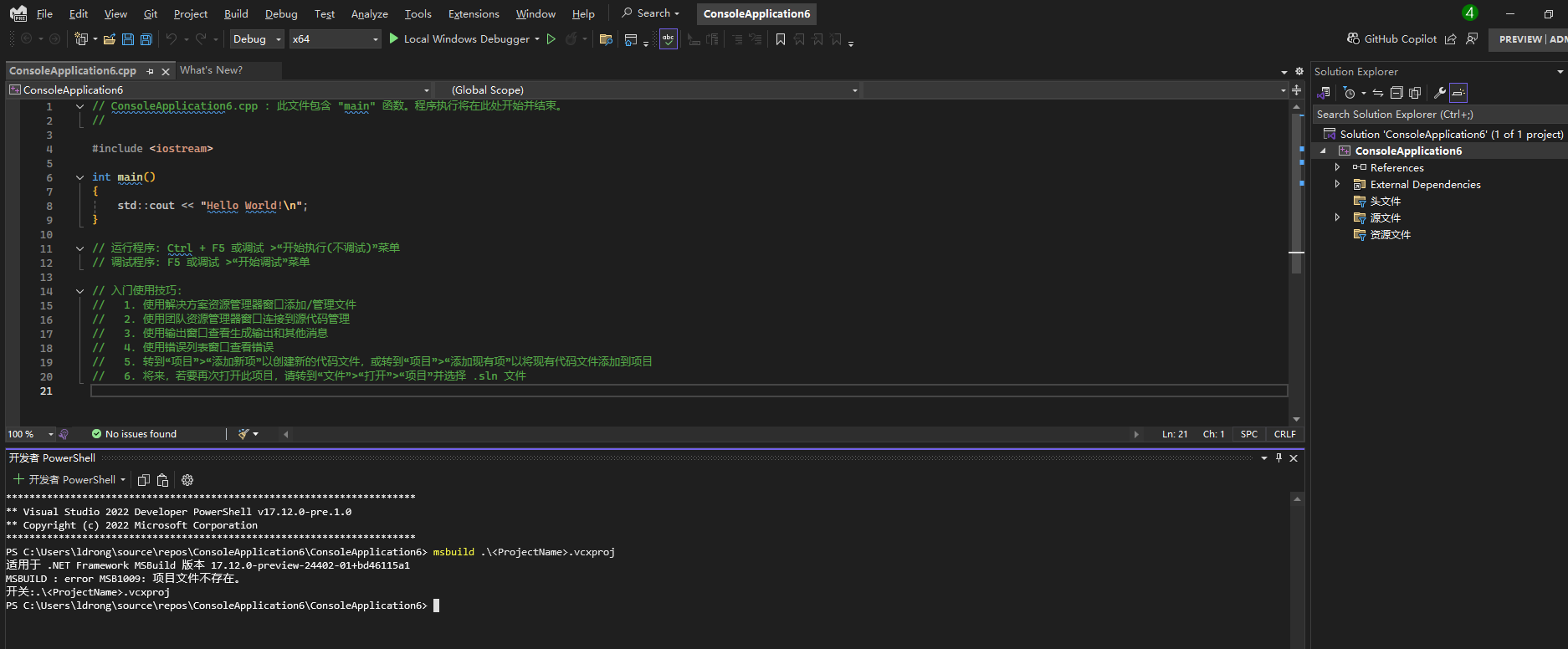Image resolution: width=1568 pixels, height=649 pixels.
Task: Close the Developer PowerShell panel
Action: pyautogui.click(x=1294, y=457)
